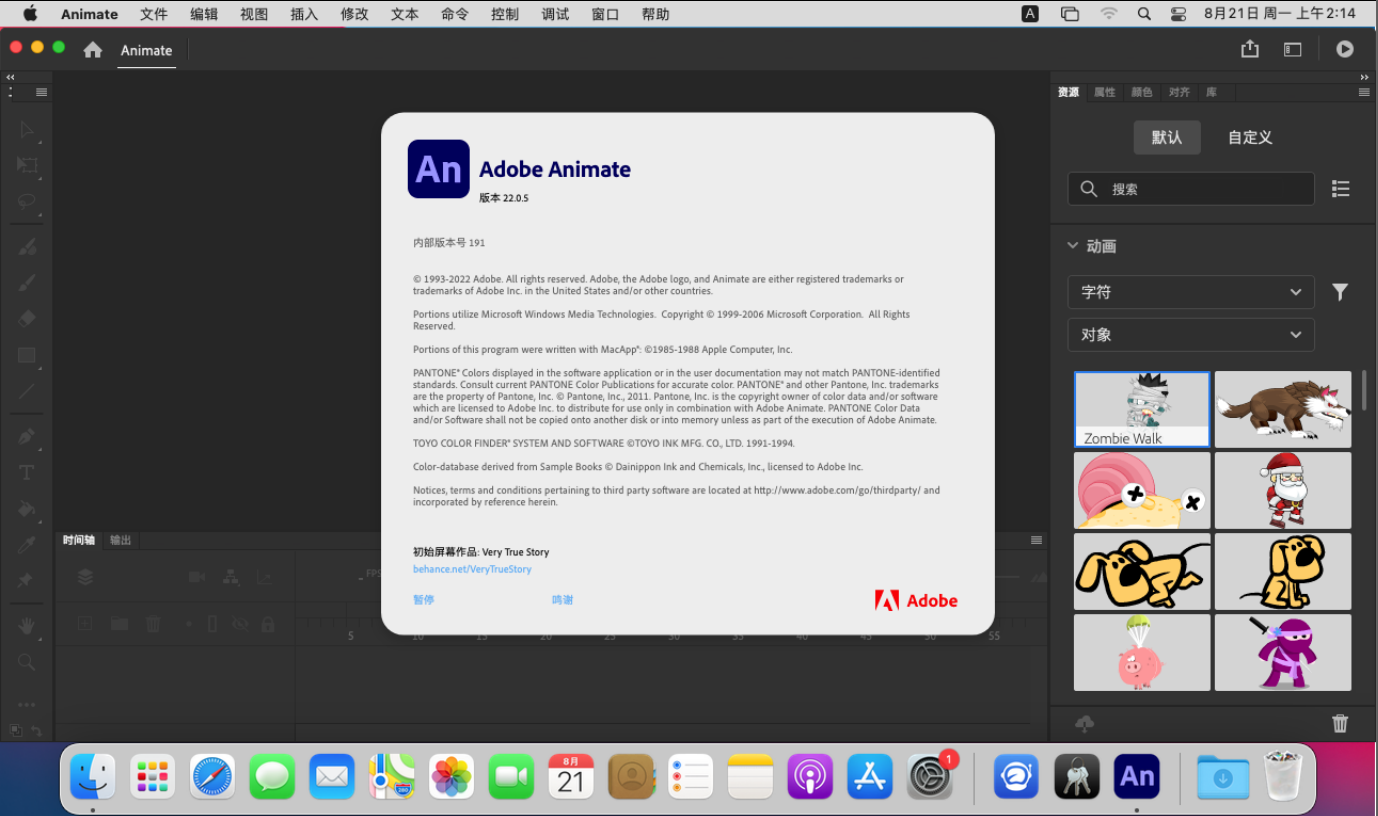Switch to the 对齐 tab
This screenshot has height=816, width=1378.
[1179, 92]
